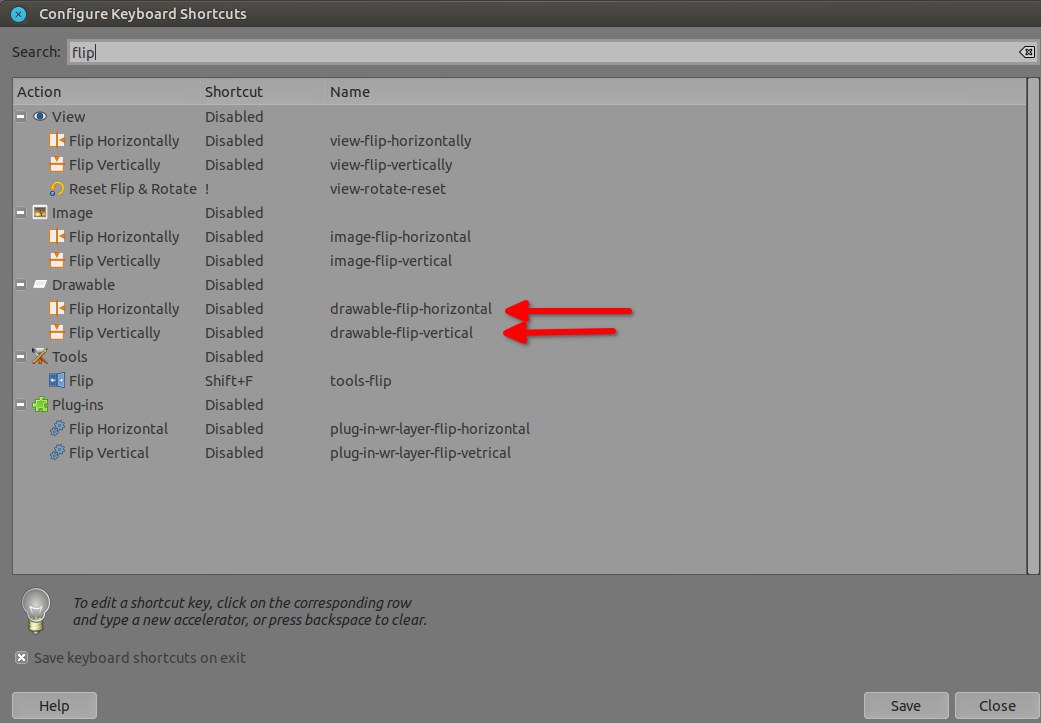Select the Flip Horizontal plug-in label
The width and height of the screenshot is (1041, 723).
(118, 428)
